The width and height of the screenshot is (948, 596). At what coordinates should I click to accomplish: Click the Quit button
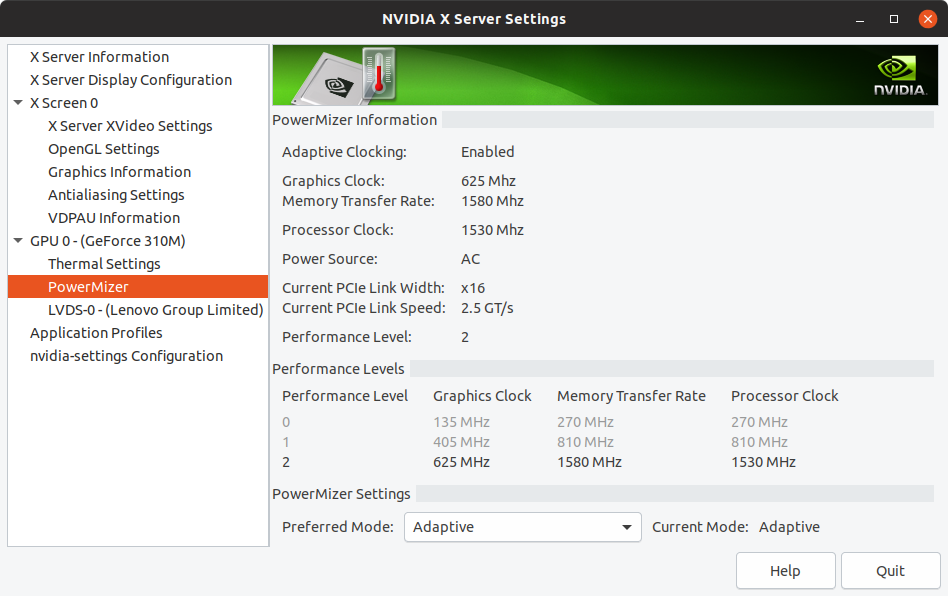(x=891, y=571)
